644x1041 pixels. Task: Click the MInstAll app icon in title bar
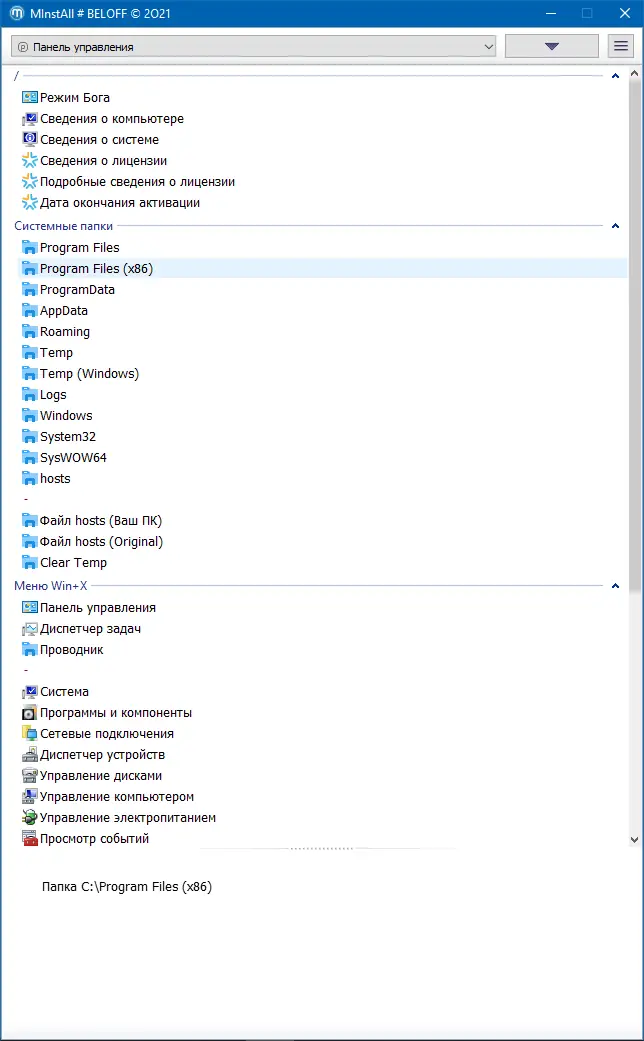point(17,13)
